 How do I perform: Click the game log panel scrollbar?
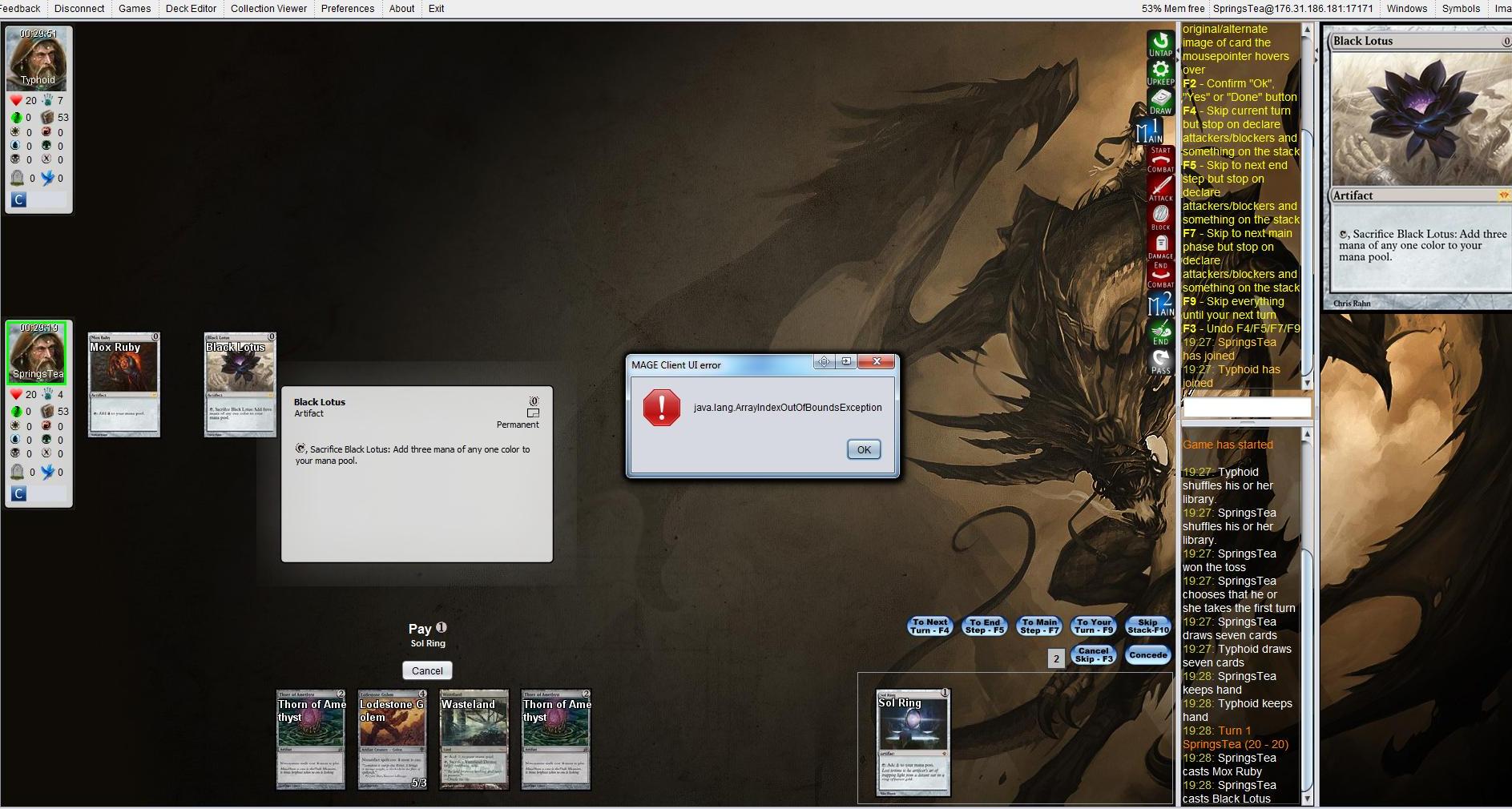(1307, 617)
